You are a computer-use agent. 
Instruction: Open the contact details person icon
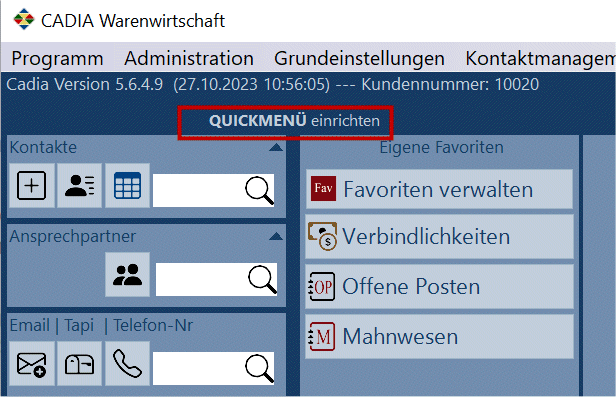click(79, 185)
